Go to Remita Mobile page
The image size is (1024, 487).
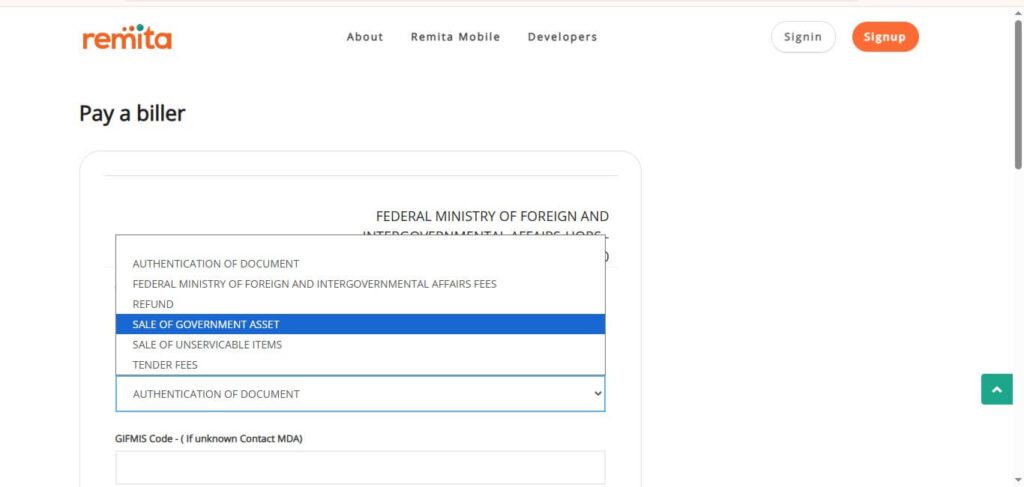tap(455, 37)
